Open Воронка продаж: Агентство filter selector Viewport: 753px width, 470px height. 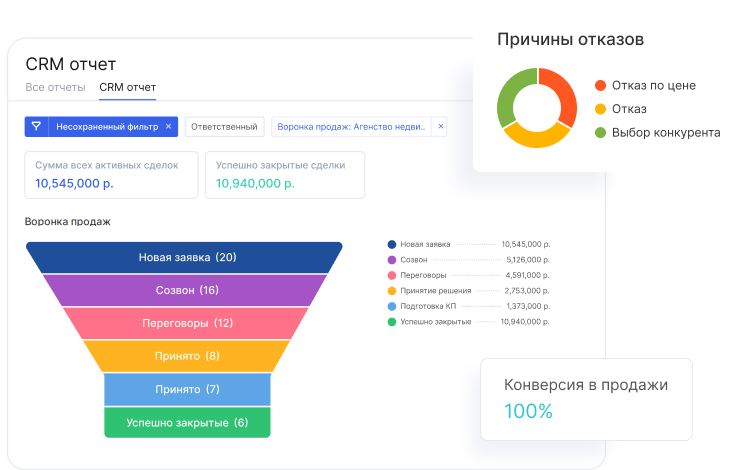point(352,127)
